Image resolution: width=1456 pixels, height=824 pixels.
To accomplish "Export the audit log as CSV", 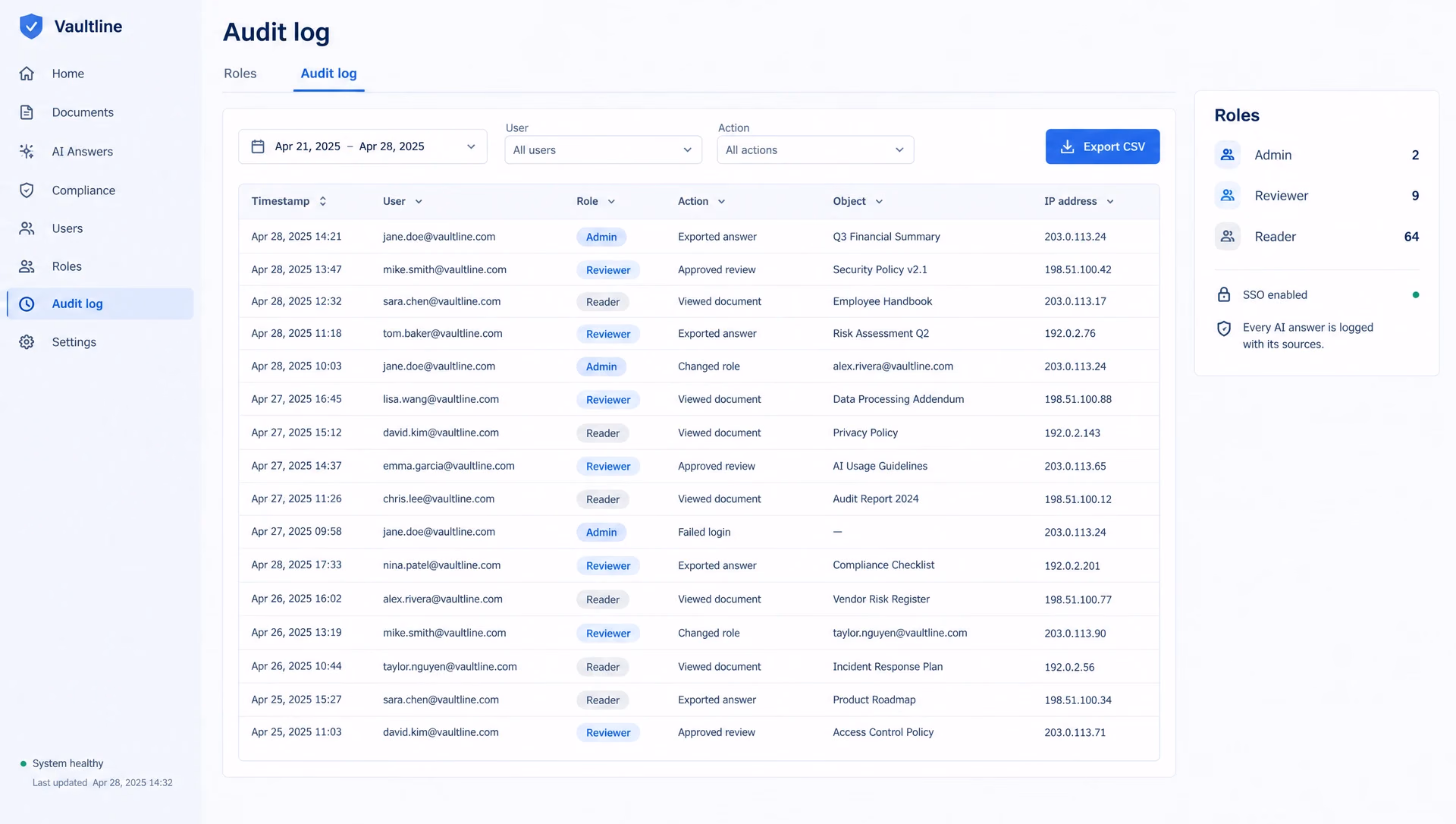I will click(x=1103, y=146).
